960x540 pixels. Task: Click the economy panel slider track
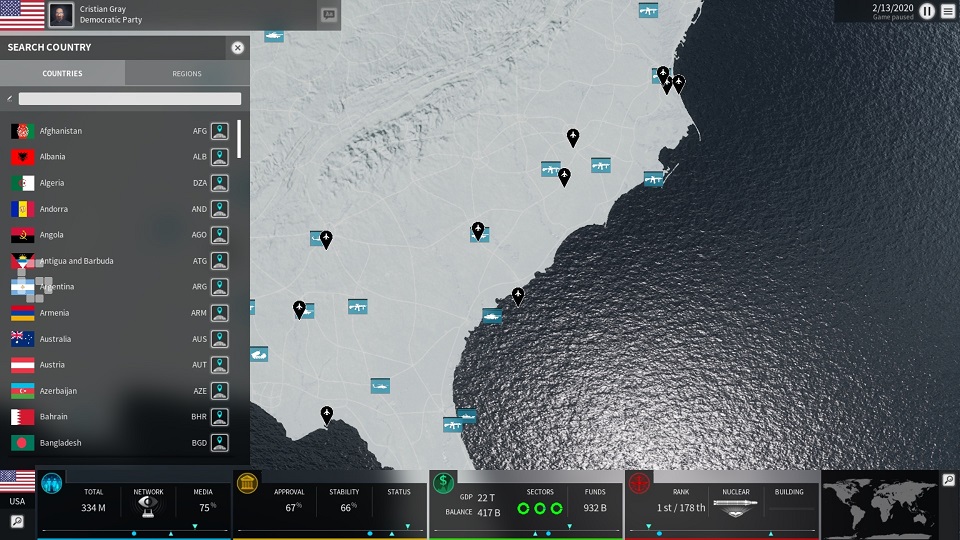point(526,531)
